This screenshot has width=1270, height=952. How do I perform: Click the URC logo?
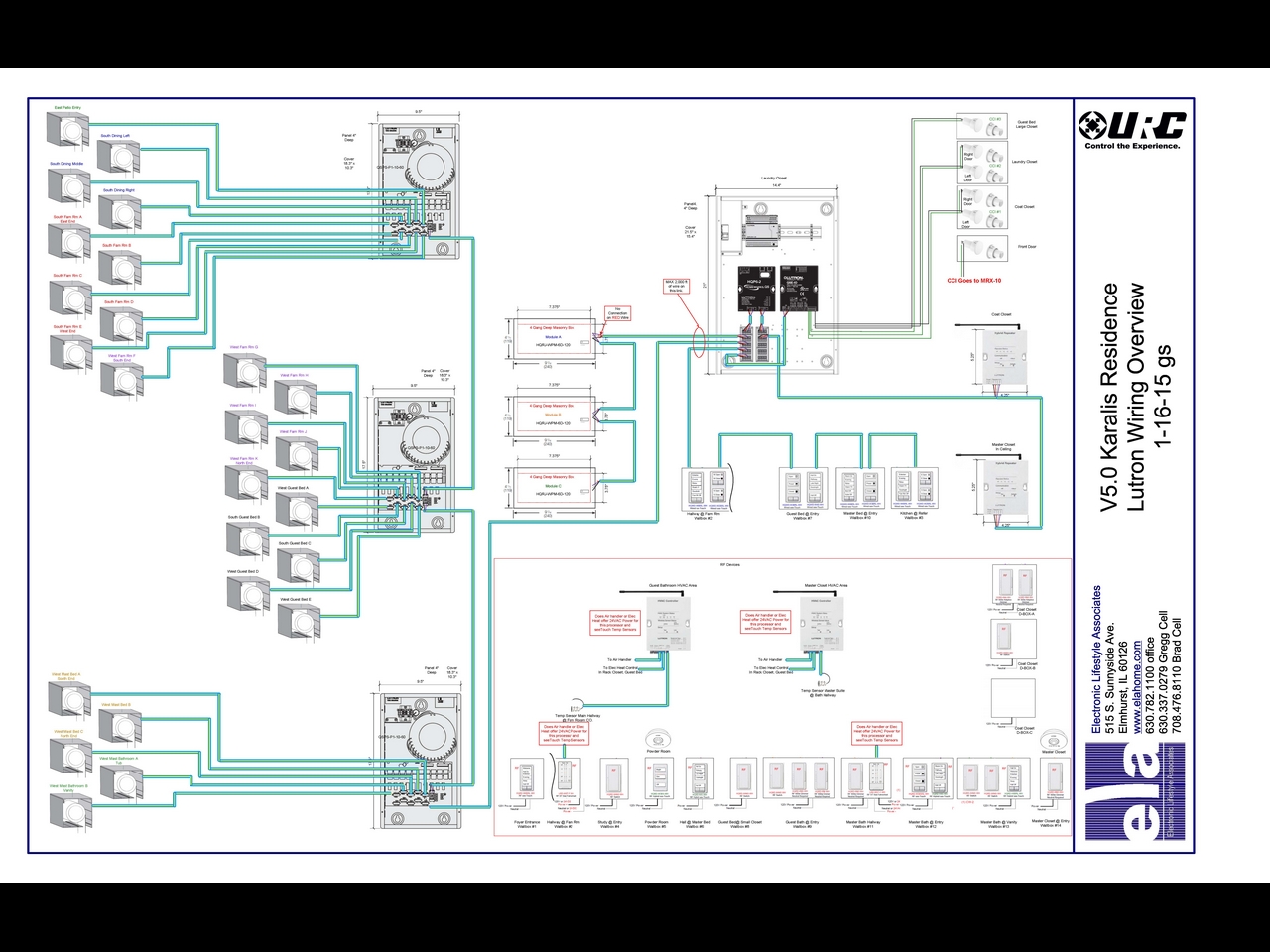pyautogui.click(x=1132, y=125)
